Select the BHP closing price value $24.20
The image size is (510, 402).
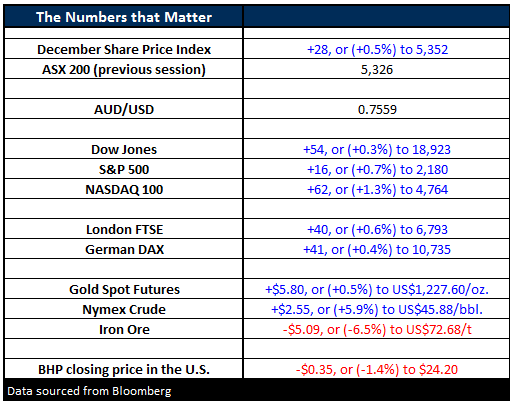(377, 369)
